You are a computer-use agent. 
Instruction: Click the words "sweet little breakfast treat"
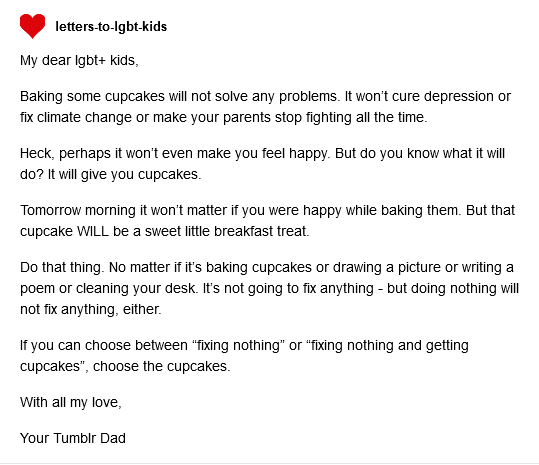tap(226, 231)
